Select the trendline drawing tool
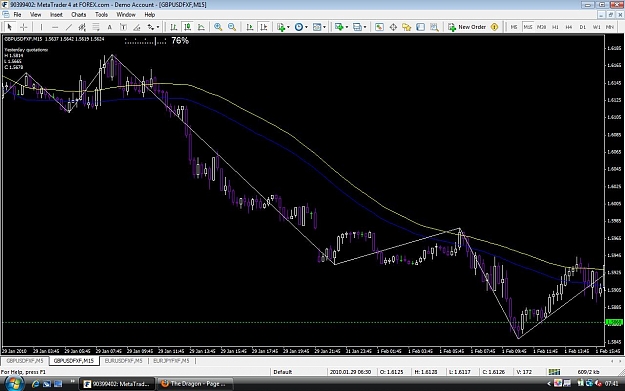Image resolution: width=625 pixels, height=391 pixels. tap(69, 27)
